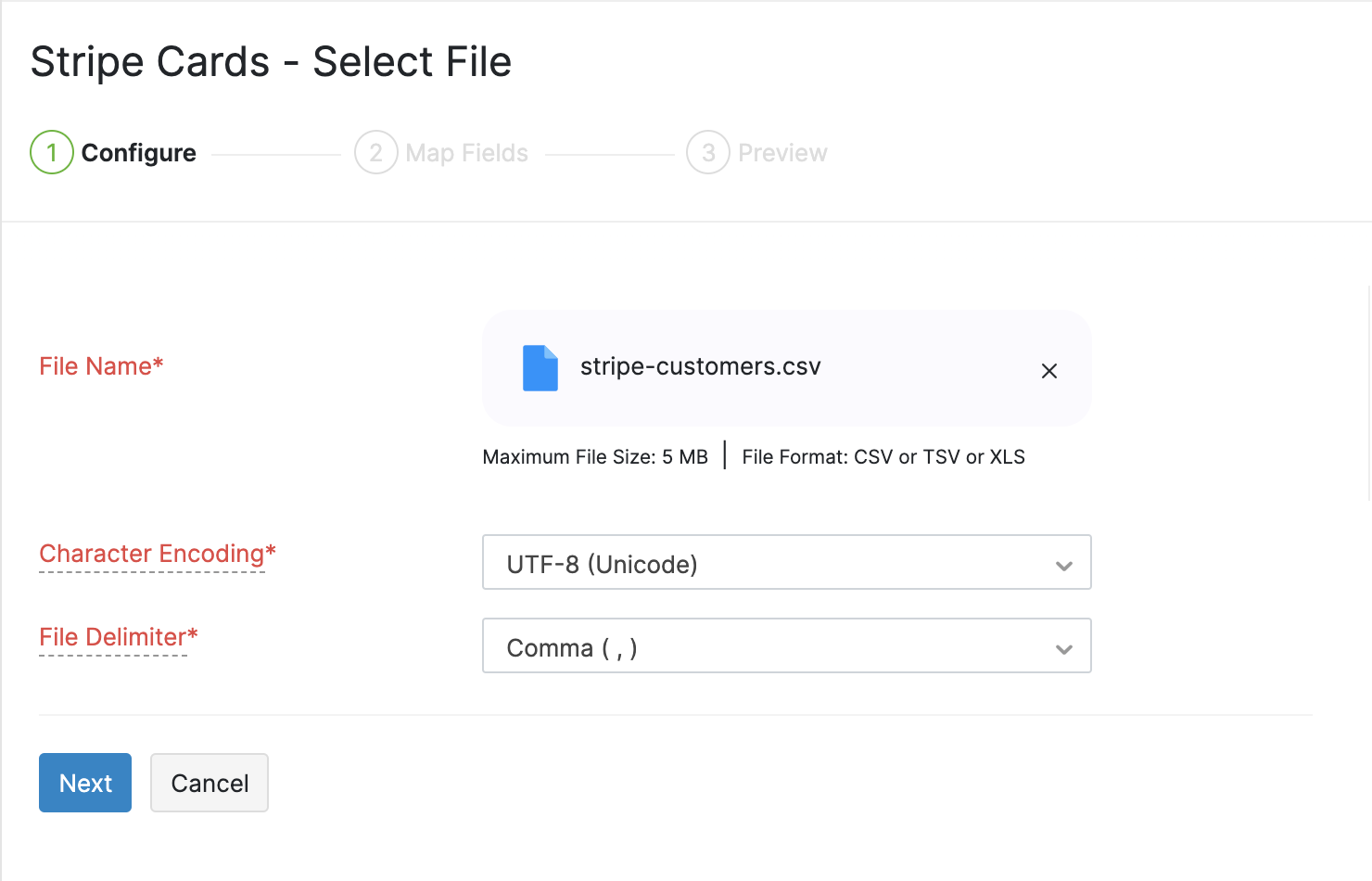Click the green Configure step circle
Screen dimensions: 1372x881
51,152
